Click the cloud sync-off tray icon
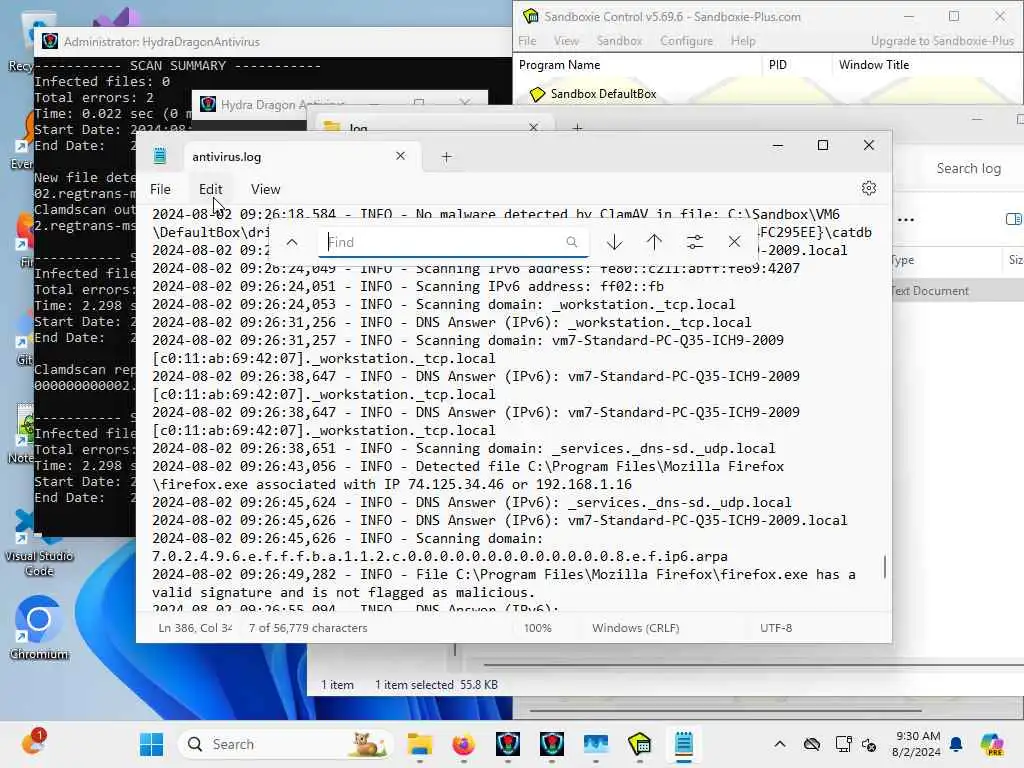Screen dimensions: 1024x768 click(x=812, y=744)
